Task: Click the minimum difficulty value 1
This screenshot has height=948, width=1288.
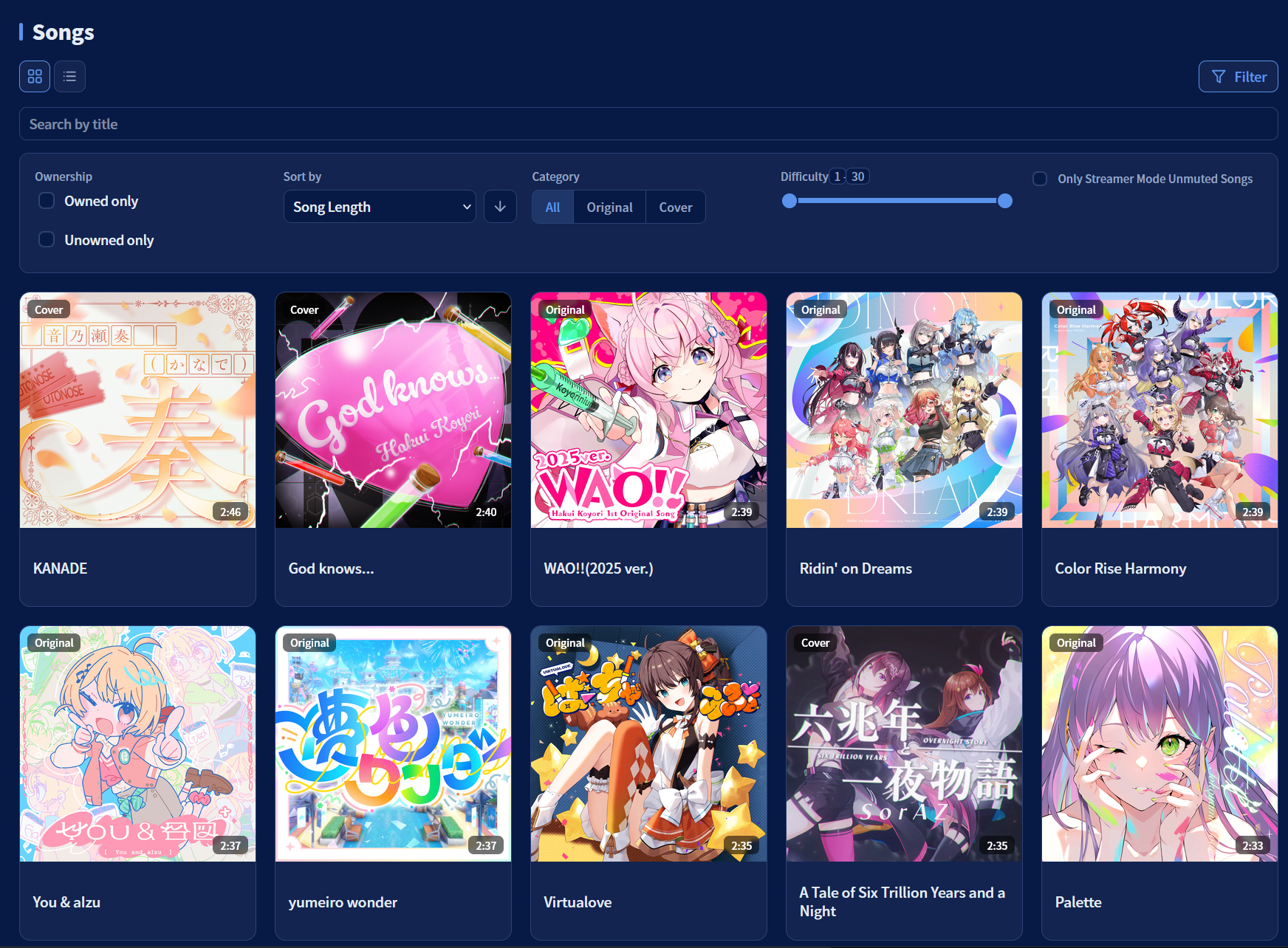Action: (837, 176)
